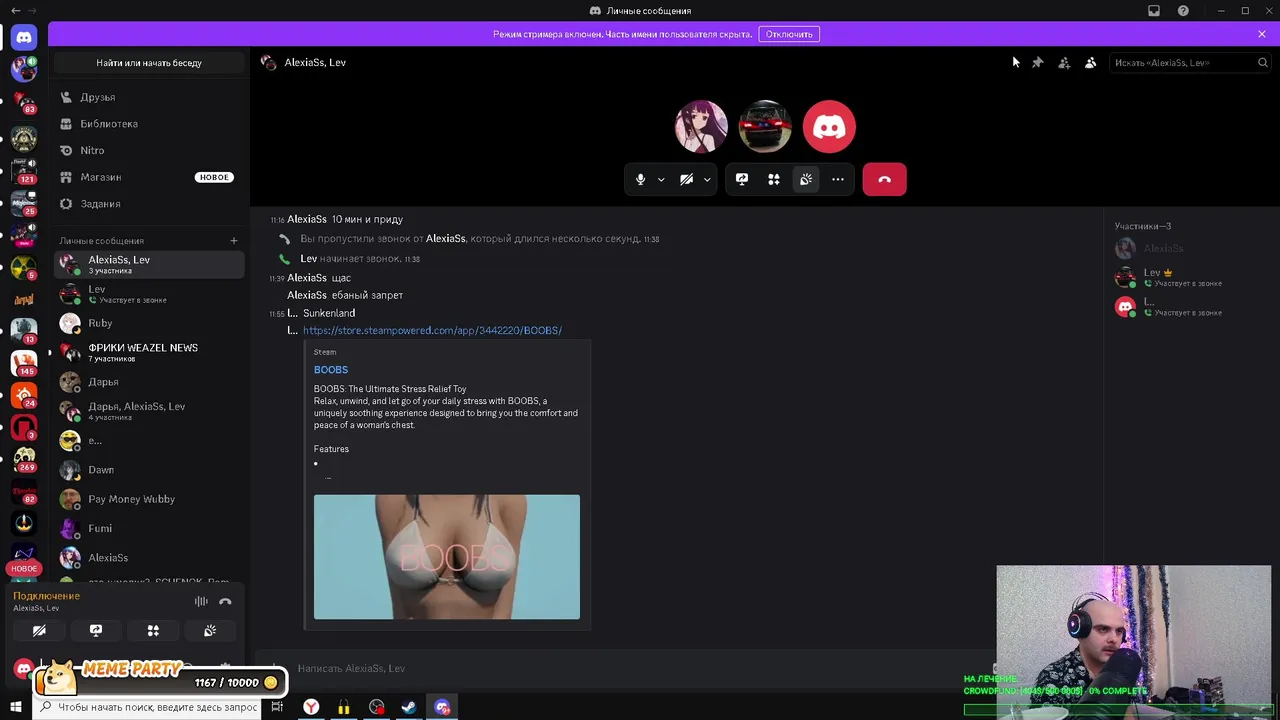Image resolution: width=1280 pixels, height=720 pixels.
Task: Open the Dawn direct message
Action: (x=149, y=470)
